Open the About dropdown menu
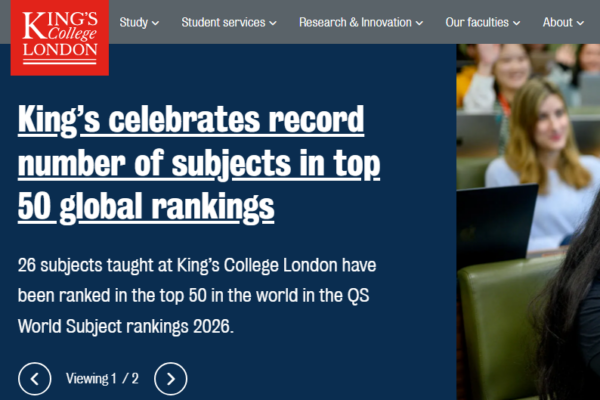Screen dimensions: 600x400 pyautogui.click(x=563, y=23)
